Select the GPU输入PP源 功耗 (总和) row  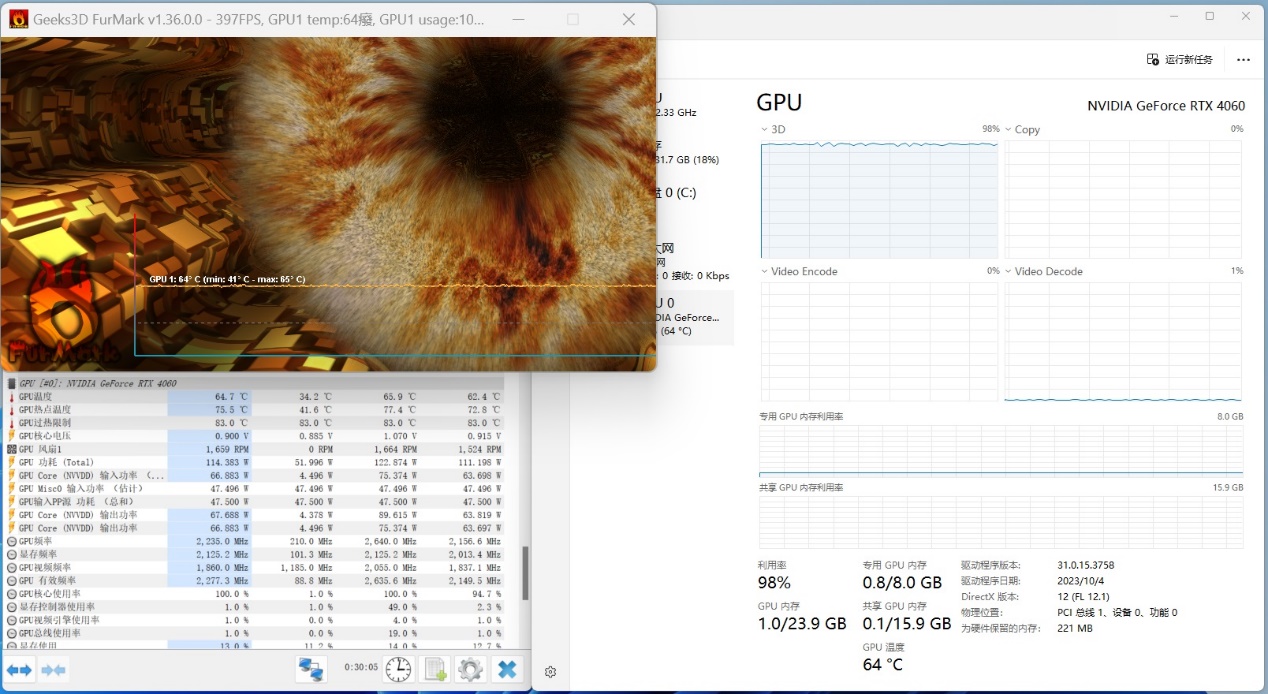[253, 501]
